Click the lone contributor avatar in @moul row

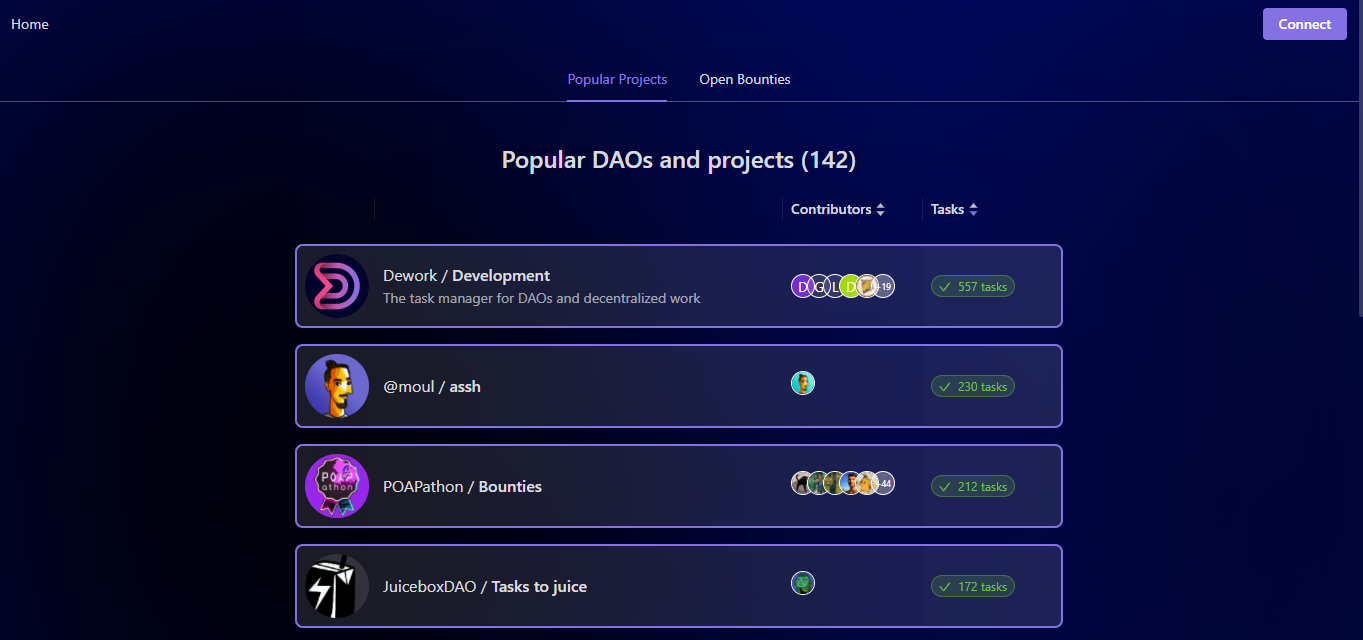click(803, 383)
